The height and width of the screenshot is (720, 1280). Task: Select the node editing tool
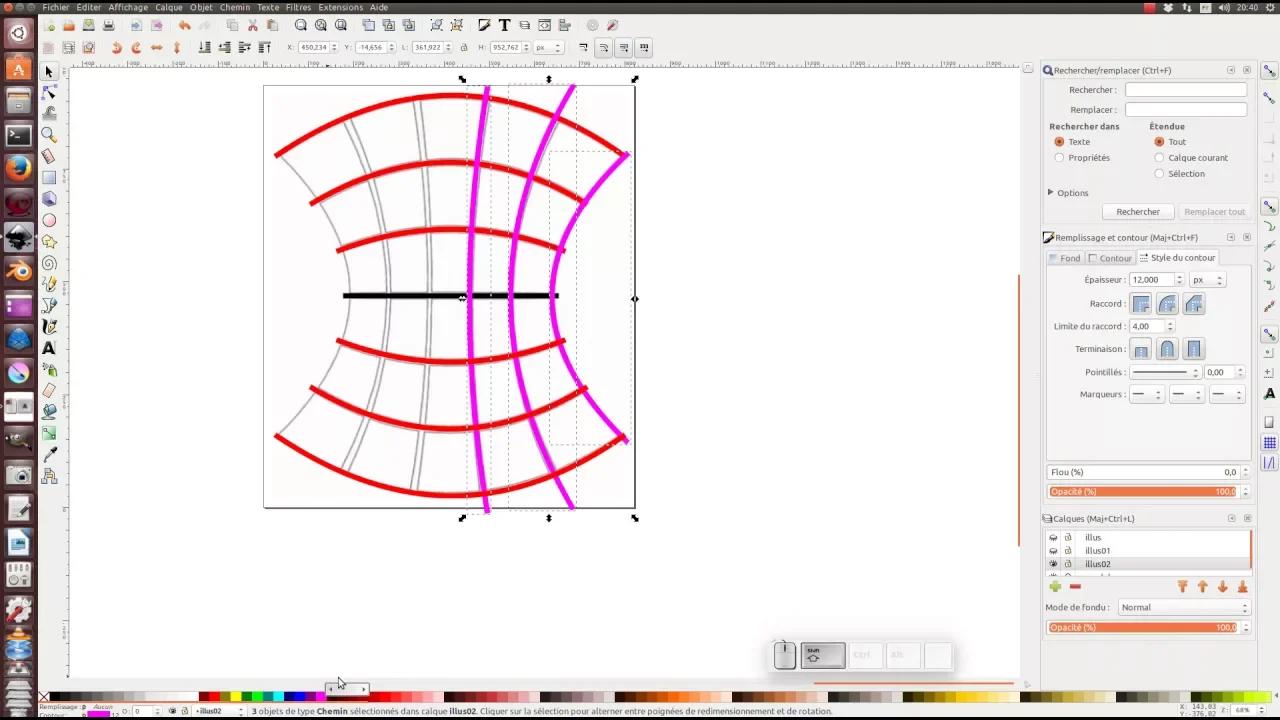[49, 92]
